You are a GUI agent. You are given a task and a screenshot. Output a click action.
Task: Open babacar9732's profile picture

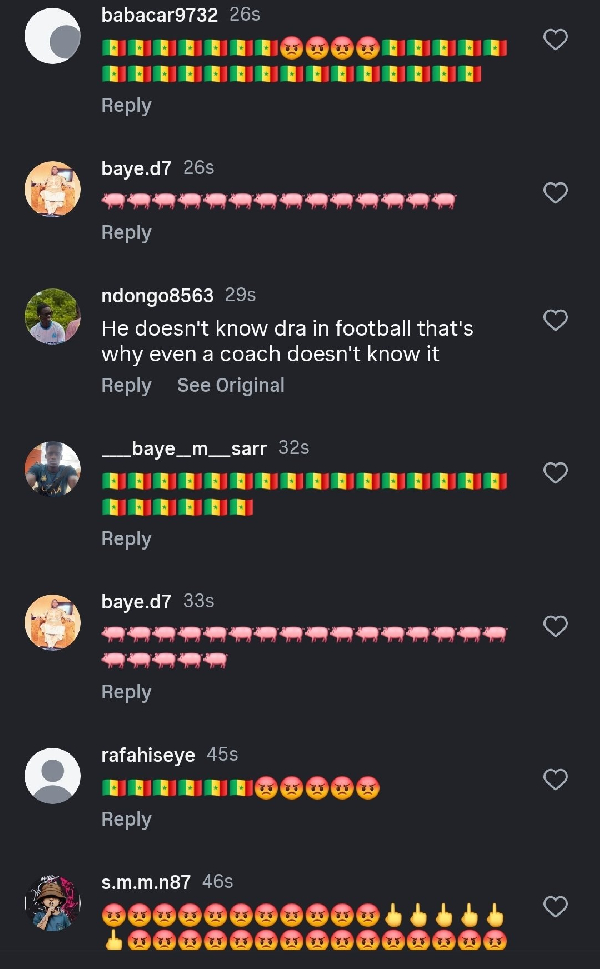tap(52, 36)
